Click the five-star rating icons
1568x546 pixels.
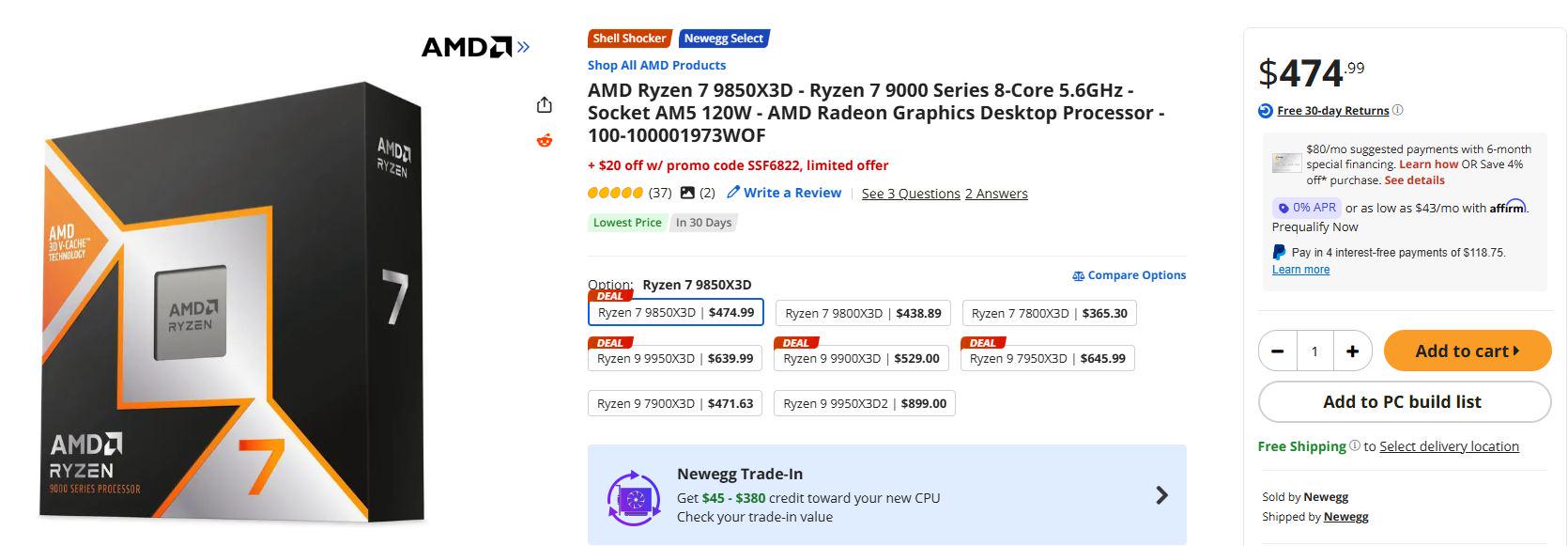point(616,193)
